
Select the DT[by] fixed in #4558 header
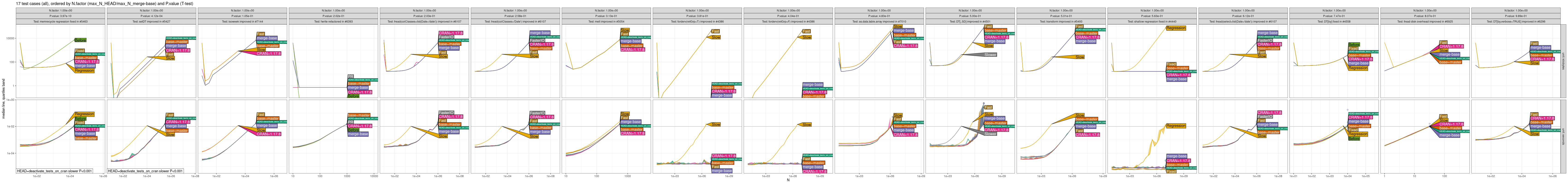pos(1334,21)
